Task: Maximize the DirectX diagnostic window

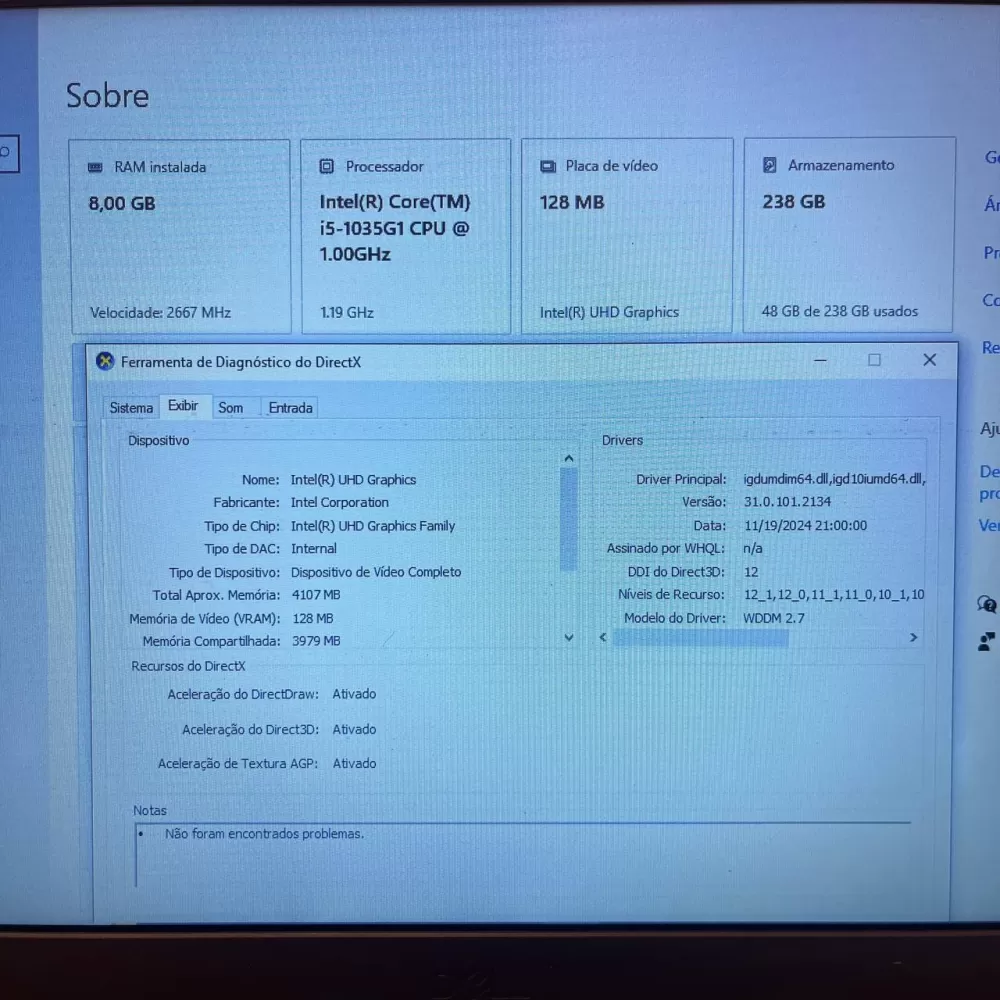Action: [x=874, y=360]
